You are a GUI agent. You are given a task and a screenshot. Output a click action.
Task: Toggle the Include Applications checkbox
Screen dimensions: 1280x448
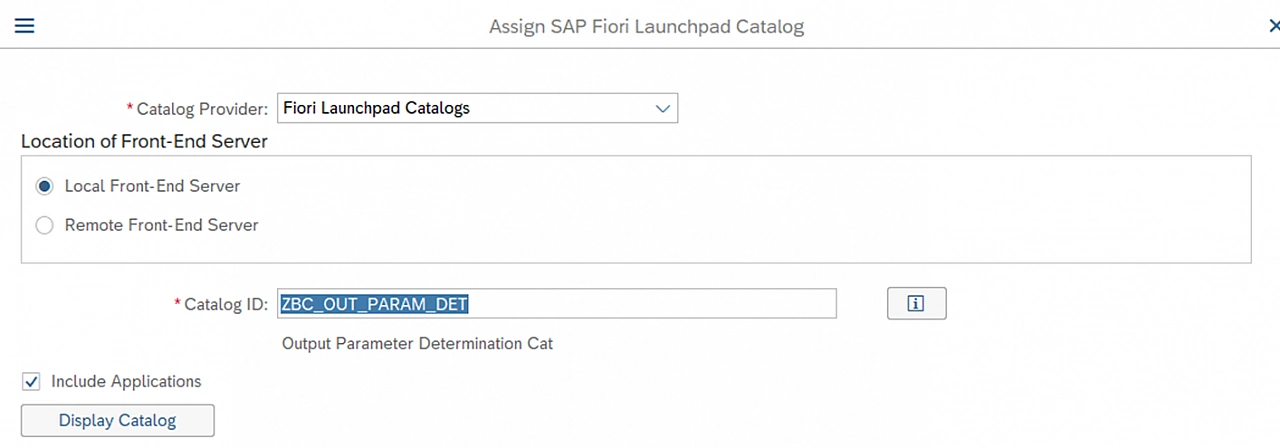pyautogui.click(x=31, y=381)
